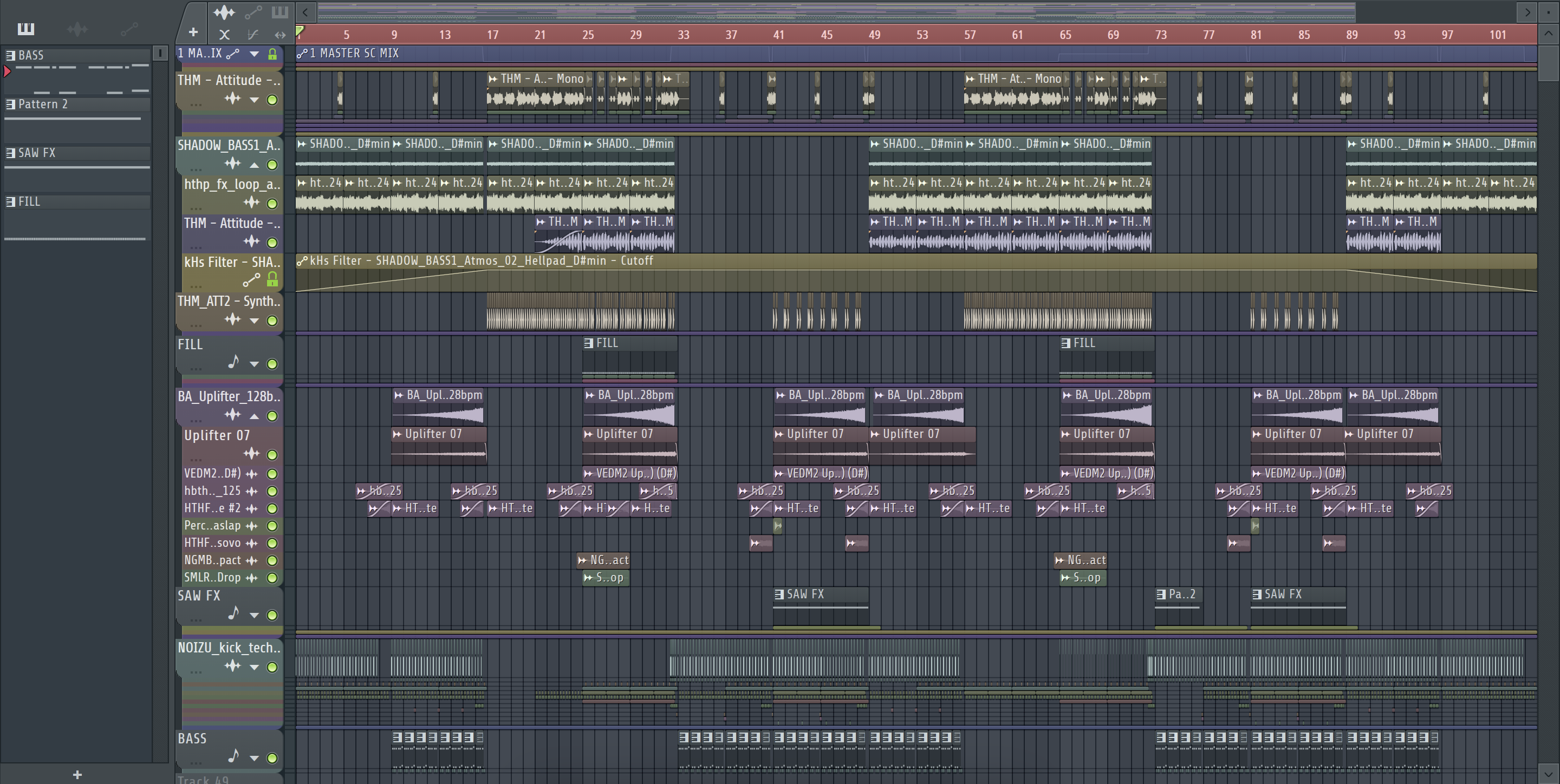Mute the Uplifter 07 track

tap(272, 455)
